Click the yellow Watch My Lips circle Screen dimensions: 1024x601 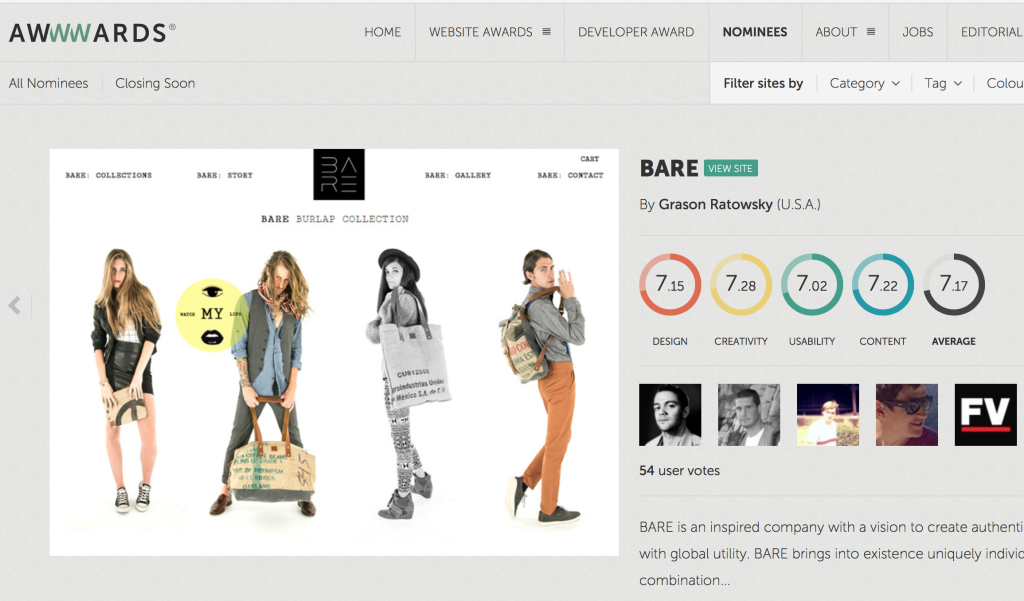click(212, 315)
